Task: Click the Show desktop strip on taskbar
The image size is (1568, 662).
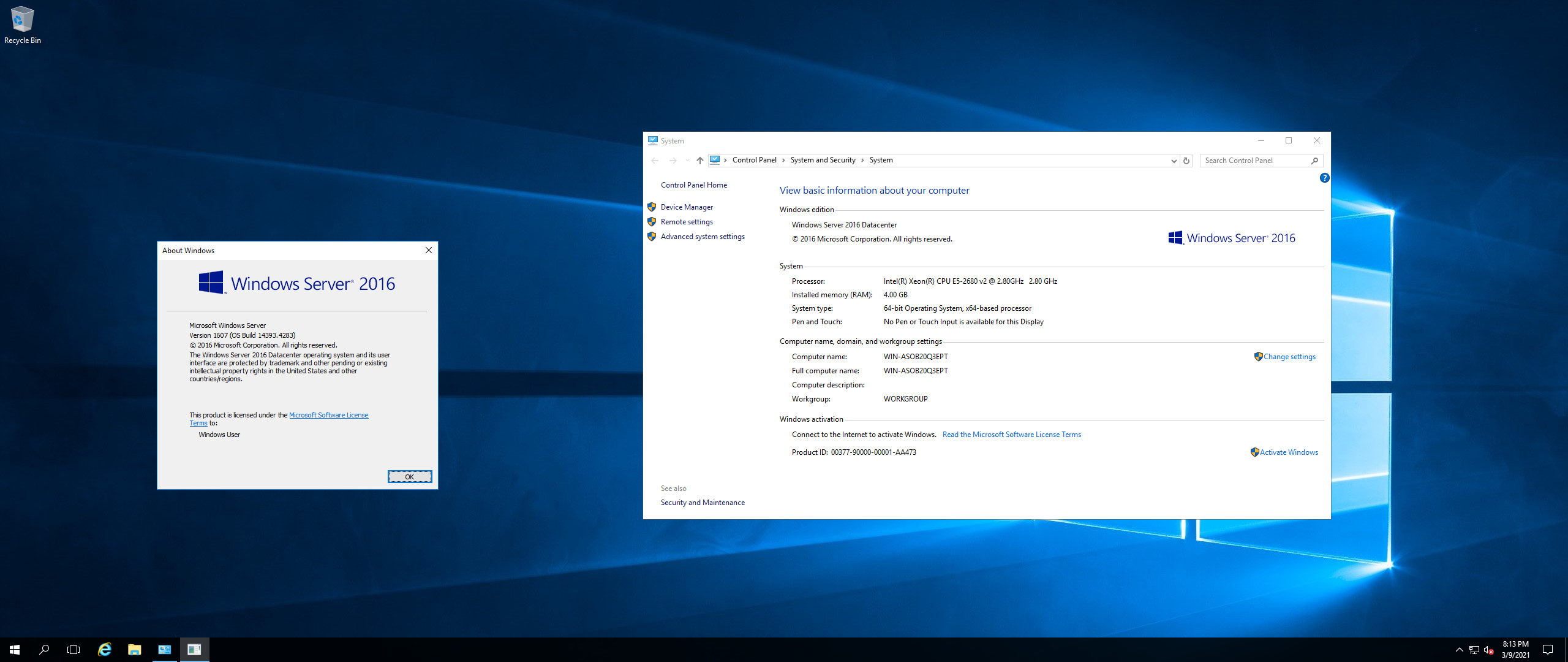Action: 1566,650
